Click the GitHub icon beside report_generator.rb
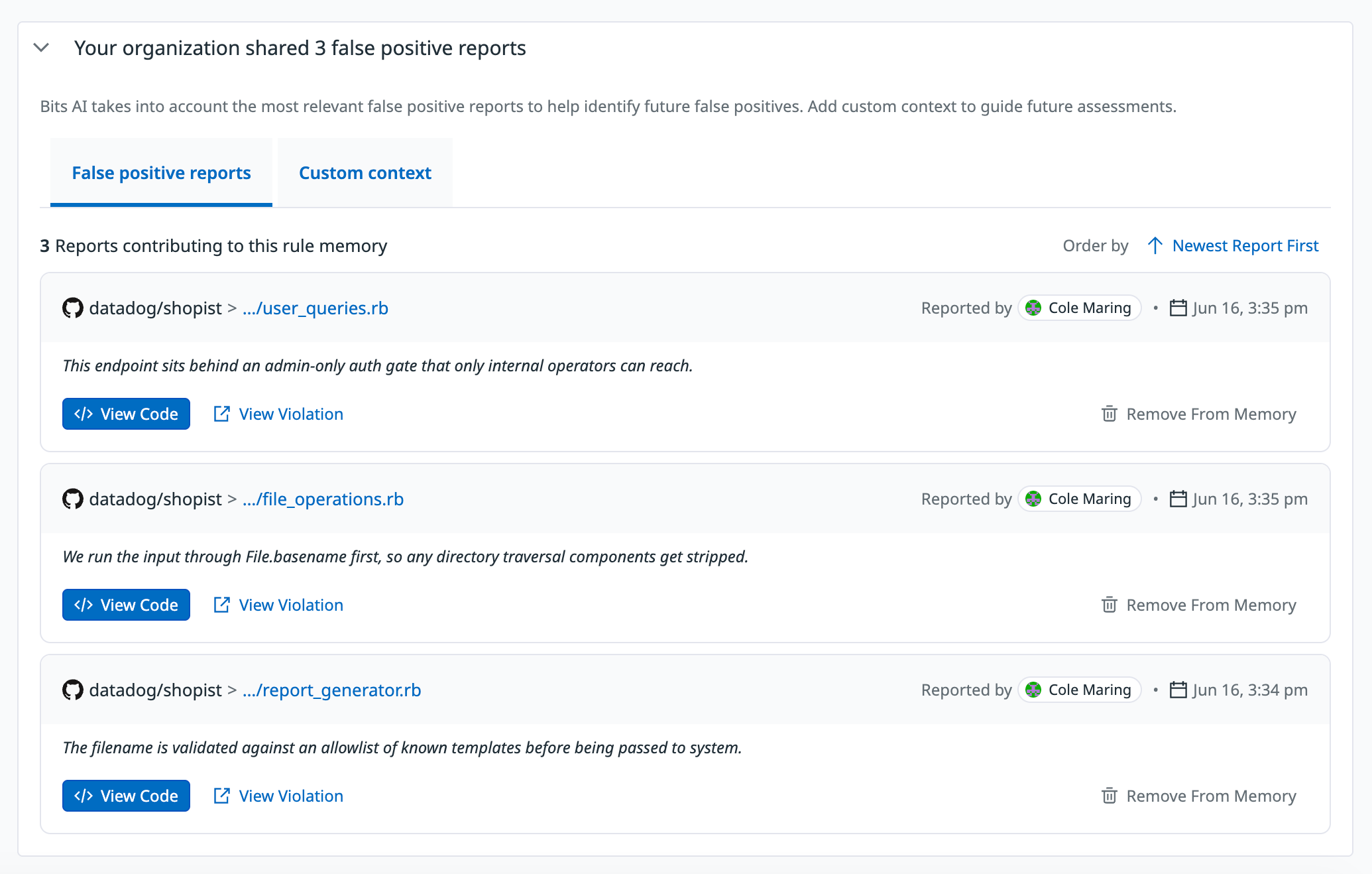The width and height of the screenshot is (1372, 874). (x=73, y=690)
